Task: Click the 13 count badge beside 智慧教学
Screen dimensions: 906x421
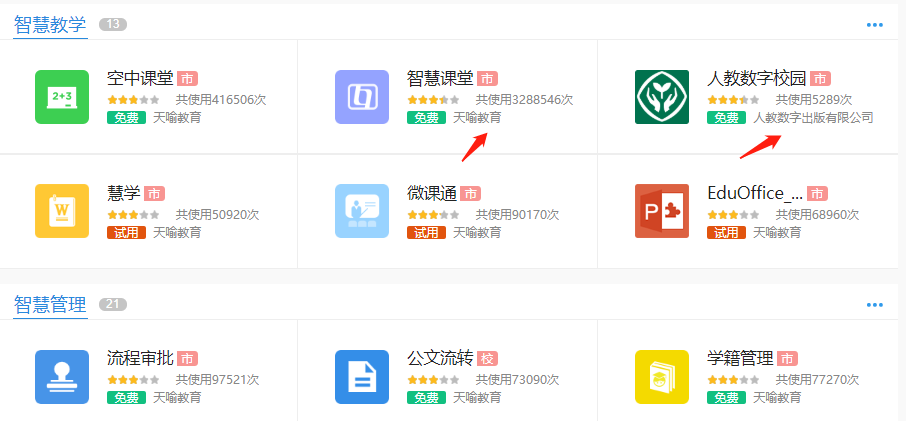Action: click(x=112, y=25)
